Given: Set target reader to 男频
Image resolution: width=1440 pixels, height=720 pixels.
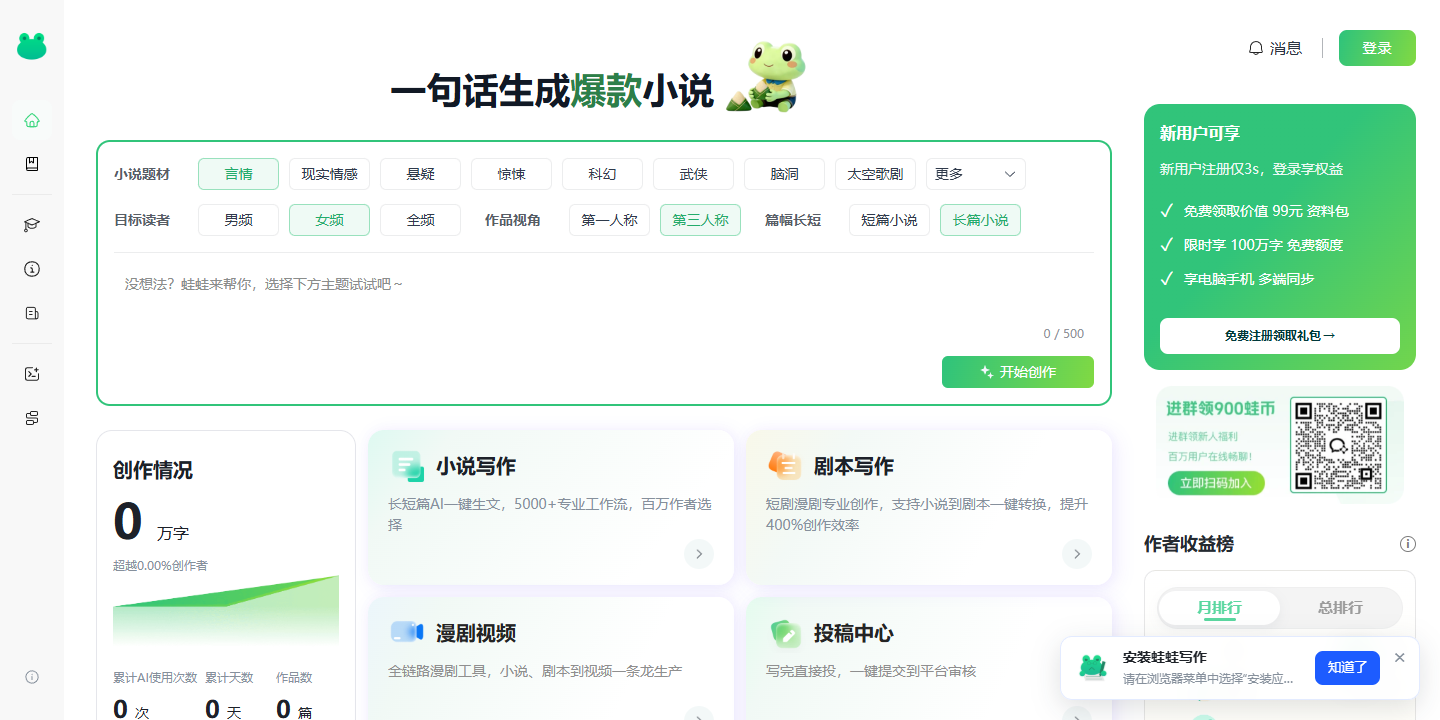Looking at the screenshot, I should [238, 220].
